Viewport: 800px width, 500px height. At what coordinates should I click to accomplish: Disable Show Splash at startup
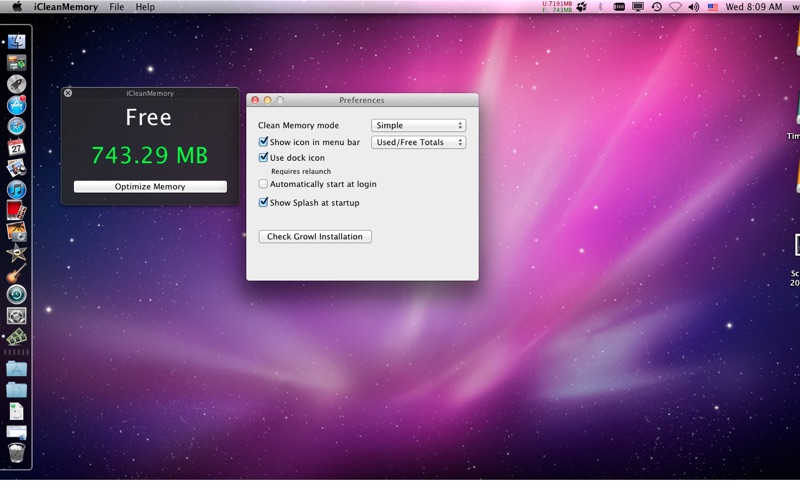coord(264,203)
